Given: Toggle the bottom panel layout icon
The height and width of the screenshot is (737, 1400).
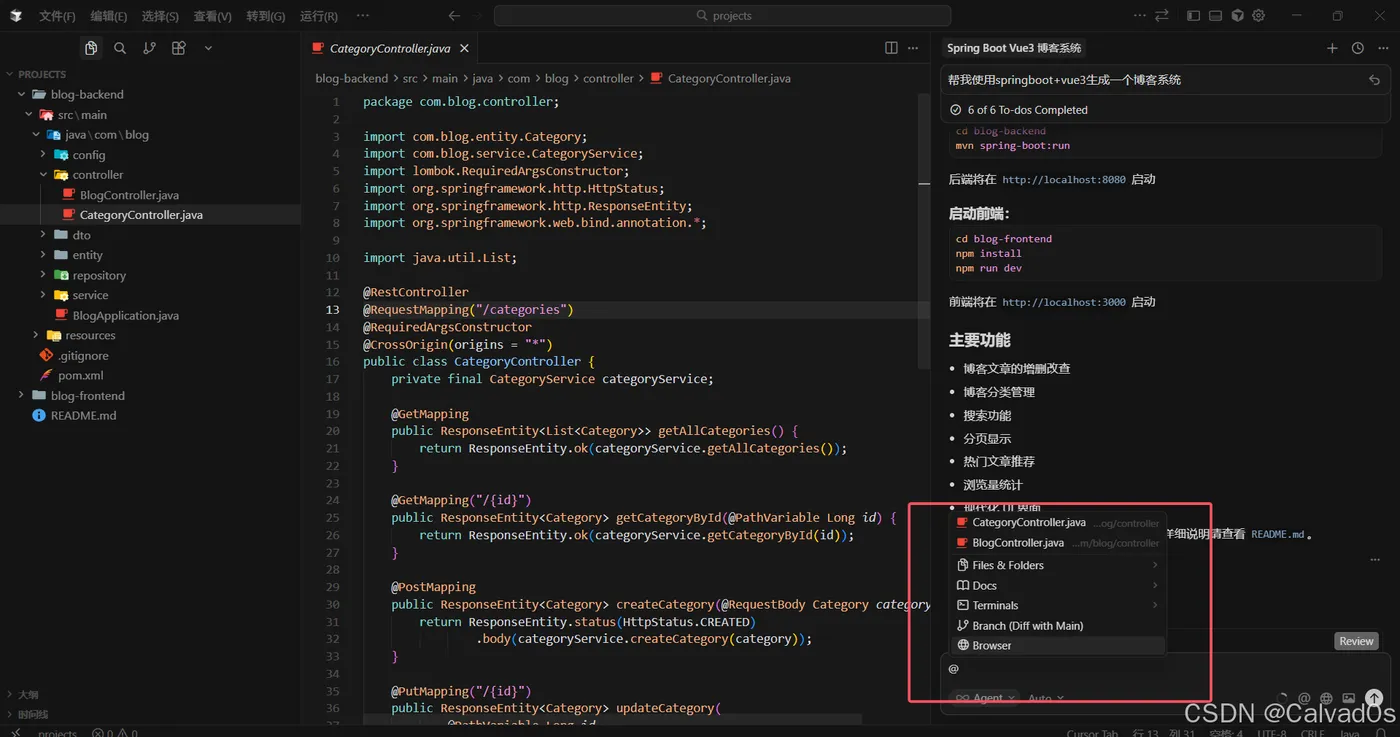Looking at the screenshot, I should (1215, 16).
